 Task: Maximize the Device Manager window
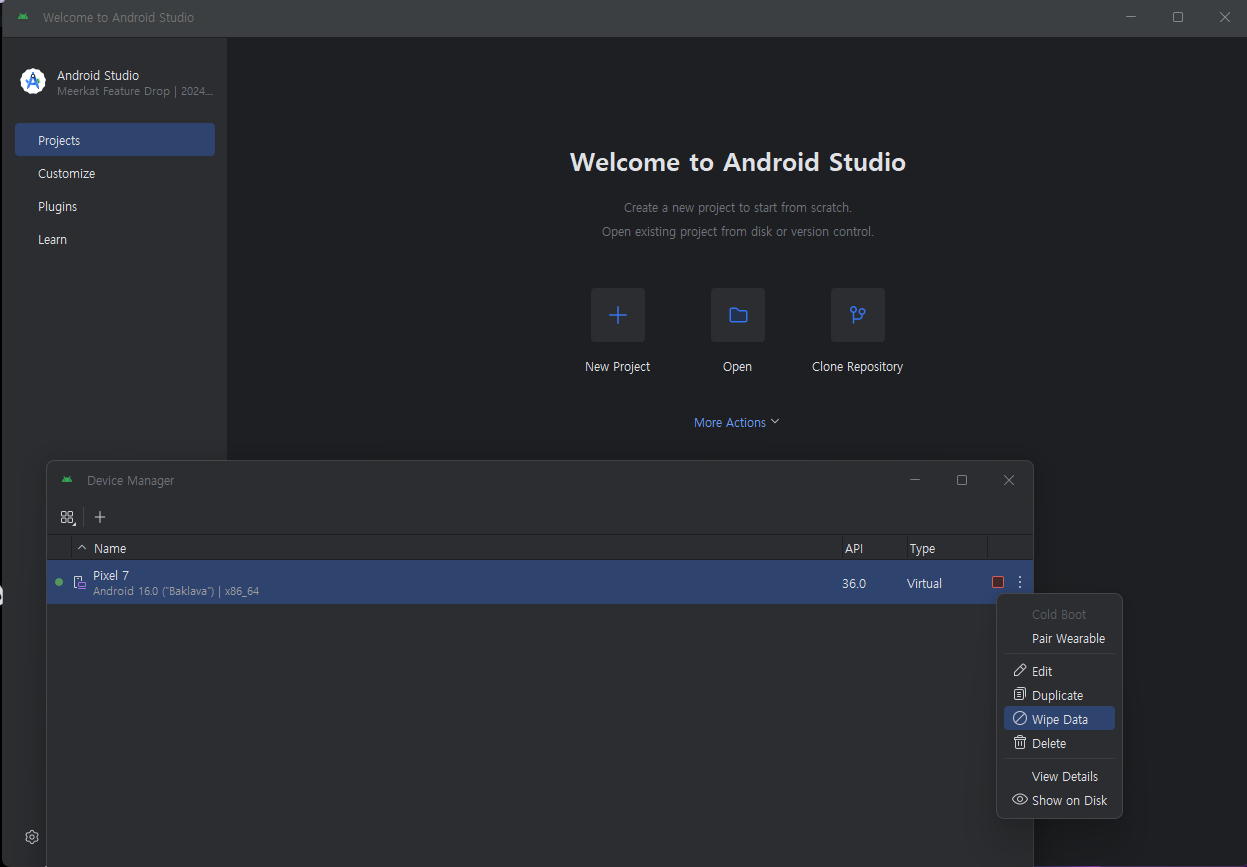pyautogui.click(x=962, y=480)
